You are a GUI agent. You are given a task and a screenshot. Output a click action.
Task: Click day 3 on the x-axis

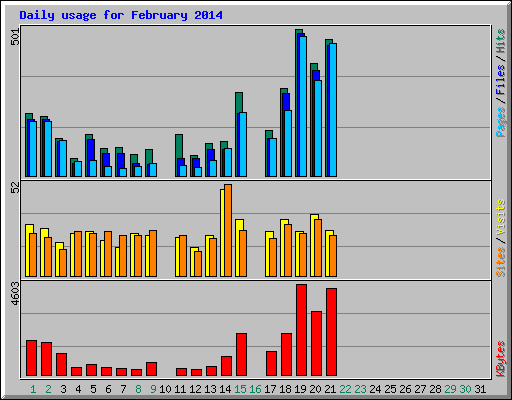click(63, 389)
